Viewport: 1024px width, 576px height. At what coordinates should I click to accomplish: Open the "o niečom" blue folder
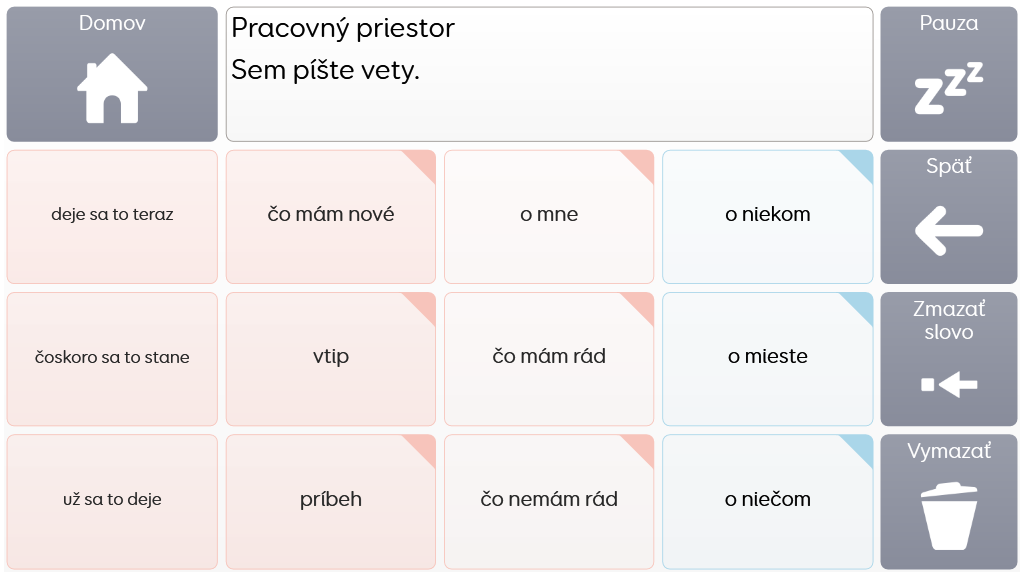pyautogui.click(x=768, y=500)
